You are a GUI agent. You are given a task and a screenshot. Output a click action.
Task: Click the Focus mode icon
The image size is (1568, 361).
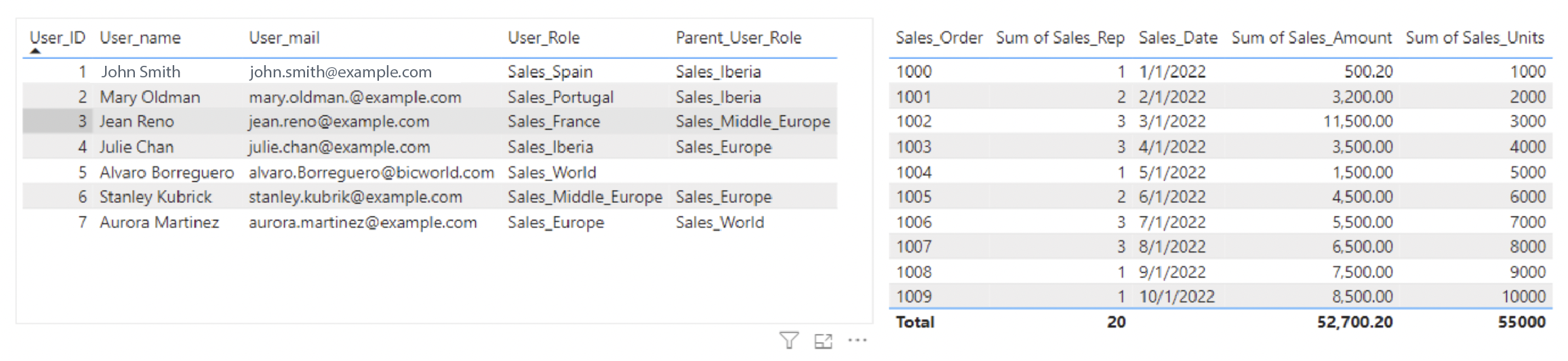click(823, 341)
